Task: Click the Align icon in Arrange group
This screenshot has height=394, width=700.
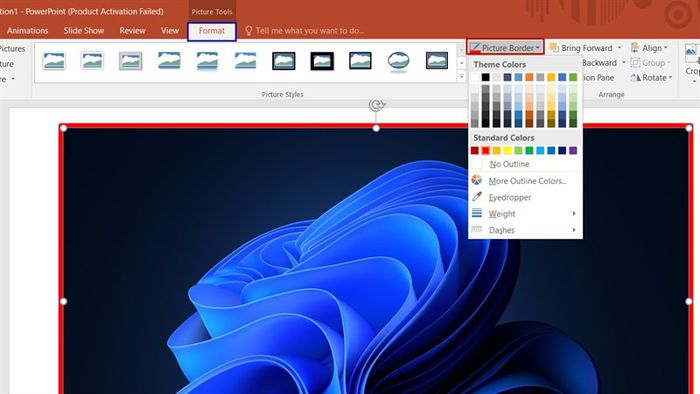Action: coord(635,48)
